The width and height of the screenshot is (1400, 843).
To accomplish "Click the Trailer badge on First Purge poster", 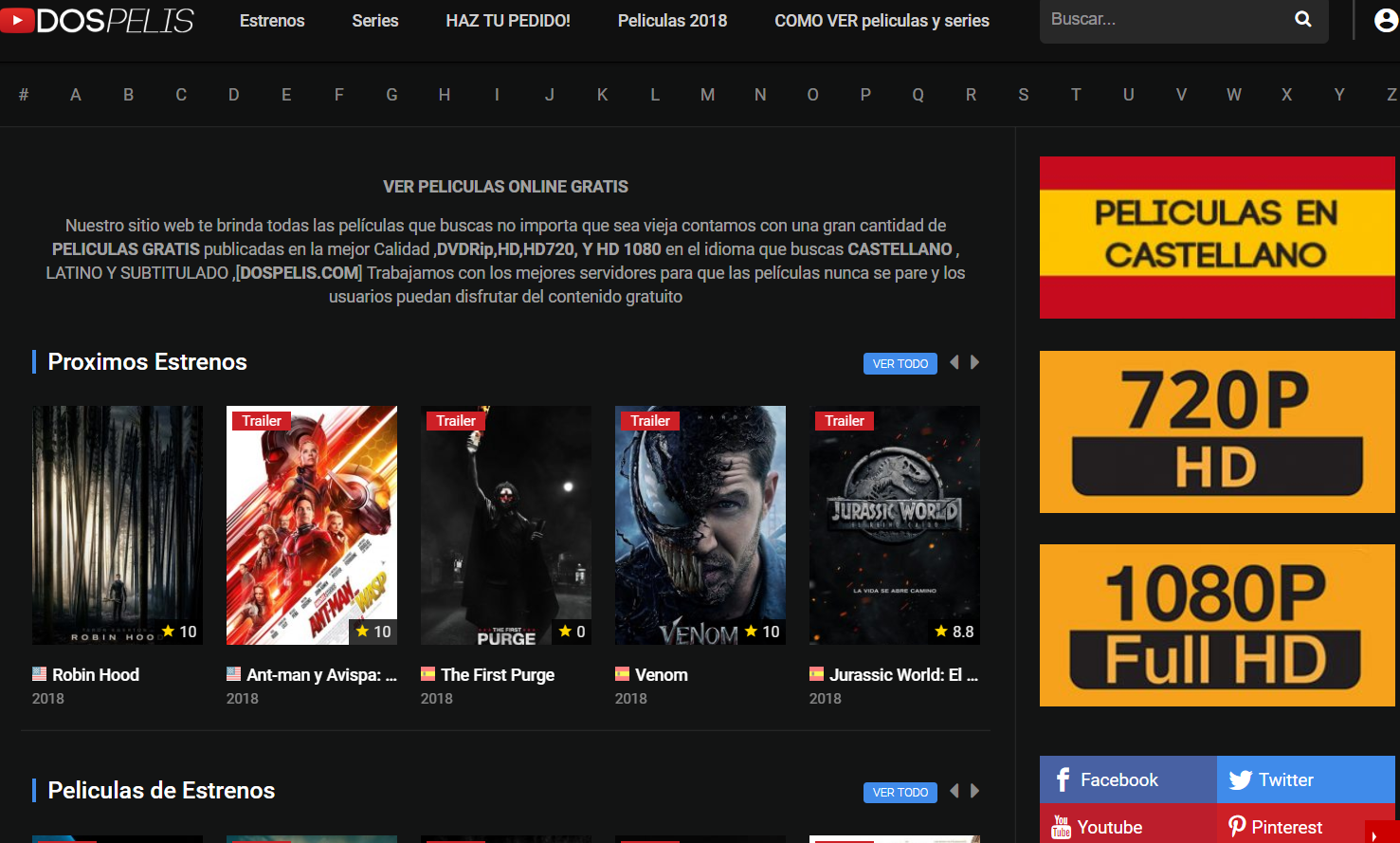I will (456, 421).
